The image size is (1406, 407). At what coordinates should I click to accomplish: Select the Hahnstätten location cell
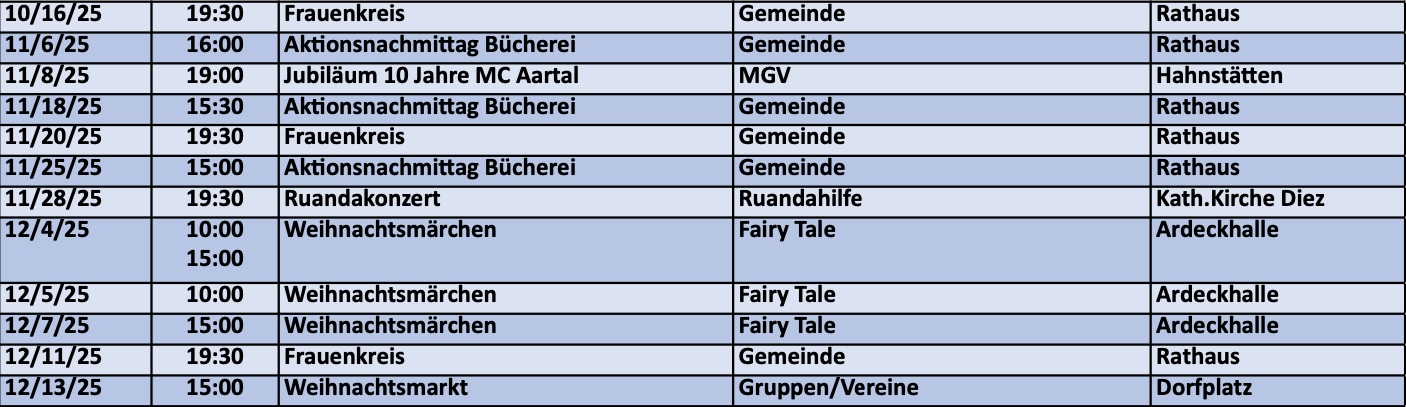coord(1218,76)
